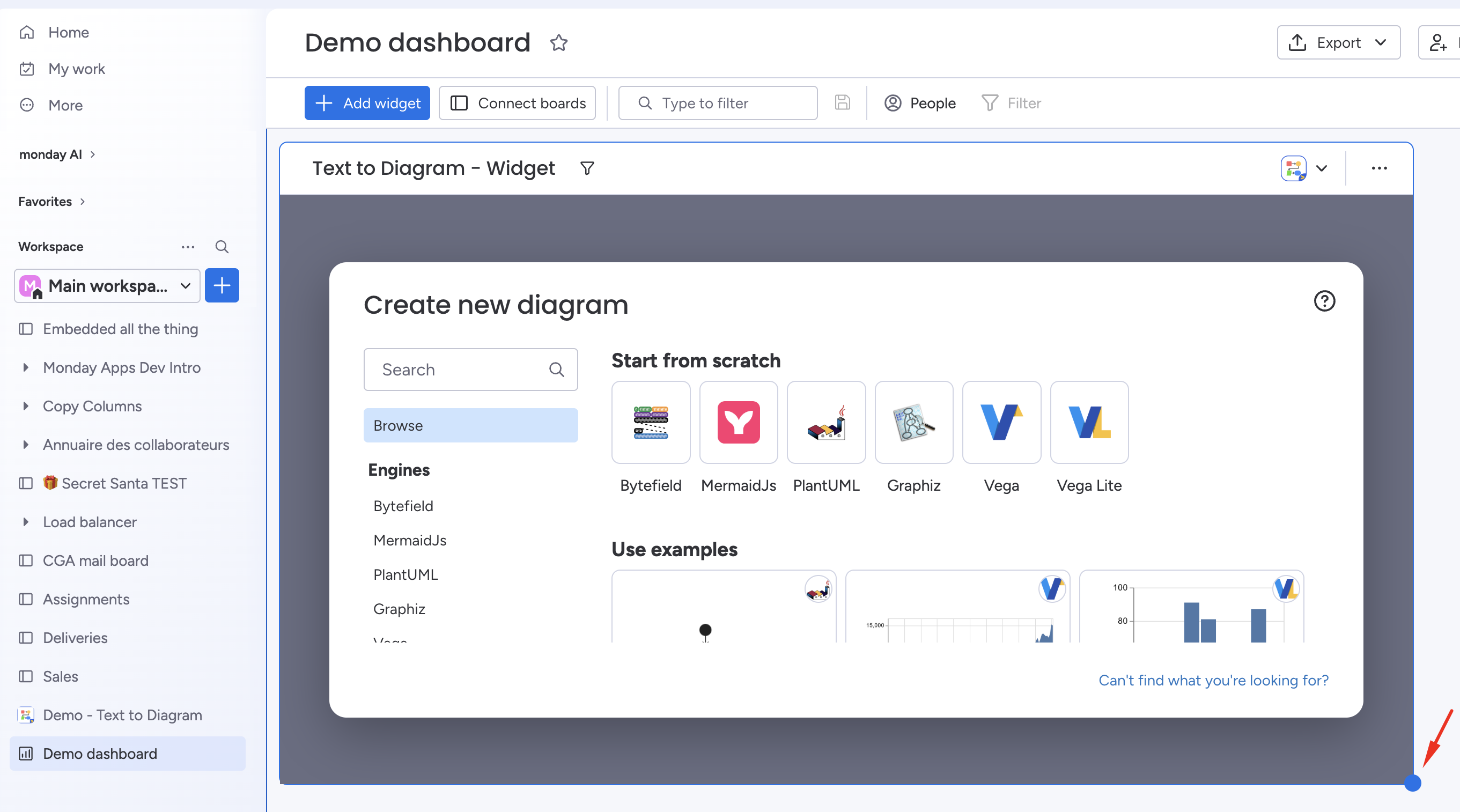Open widget filter funnel icon

[x=587, y=168]
